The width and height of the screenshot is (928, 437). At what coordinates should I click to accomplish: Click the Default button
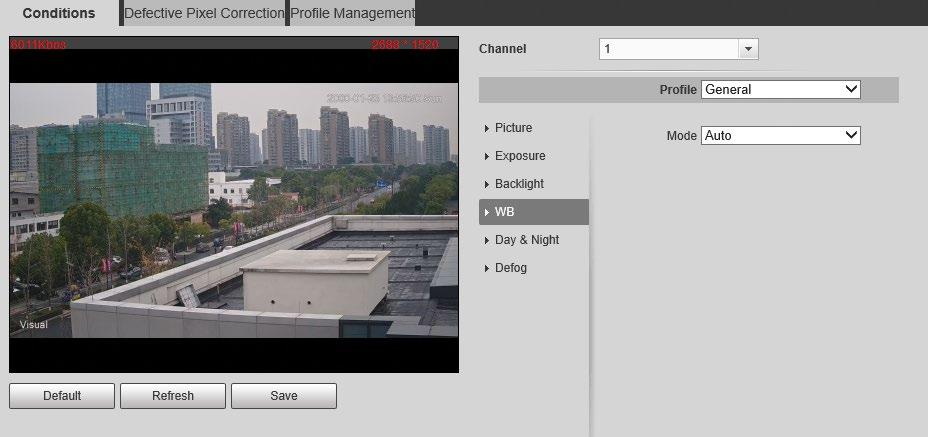click(62, 396)
